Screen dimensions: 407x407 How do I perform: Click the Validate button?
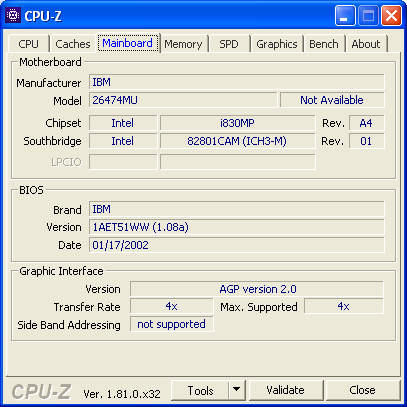click(x=286, y=390)
